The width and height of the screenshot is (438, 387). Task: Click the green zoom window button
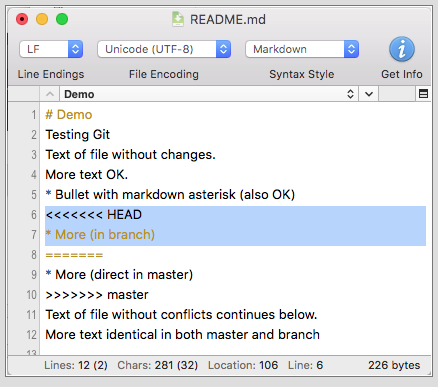pyautogui.click(x=62, y=19)
